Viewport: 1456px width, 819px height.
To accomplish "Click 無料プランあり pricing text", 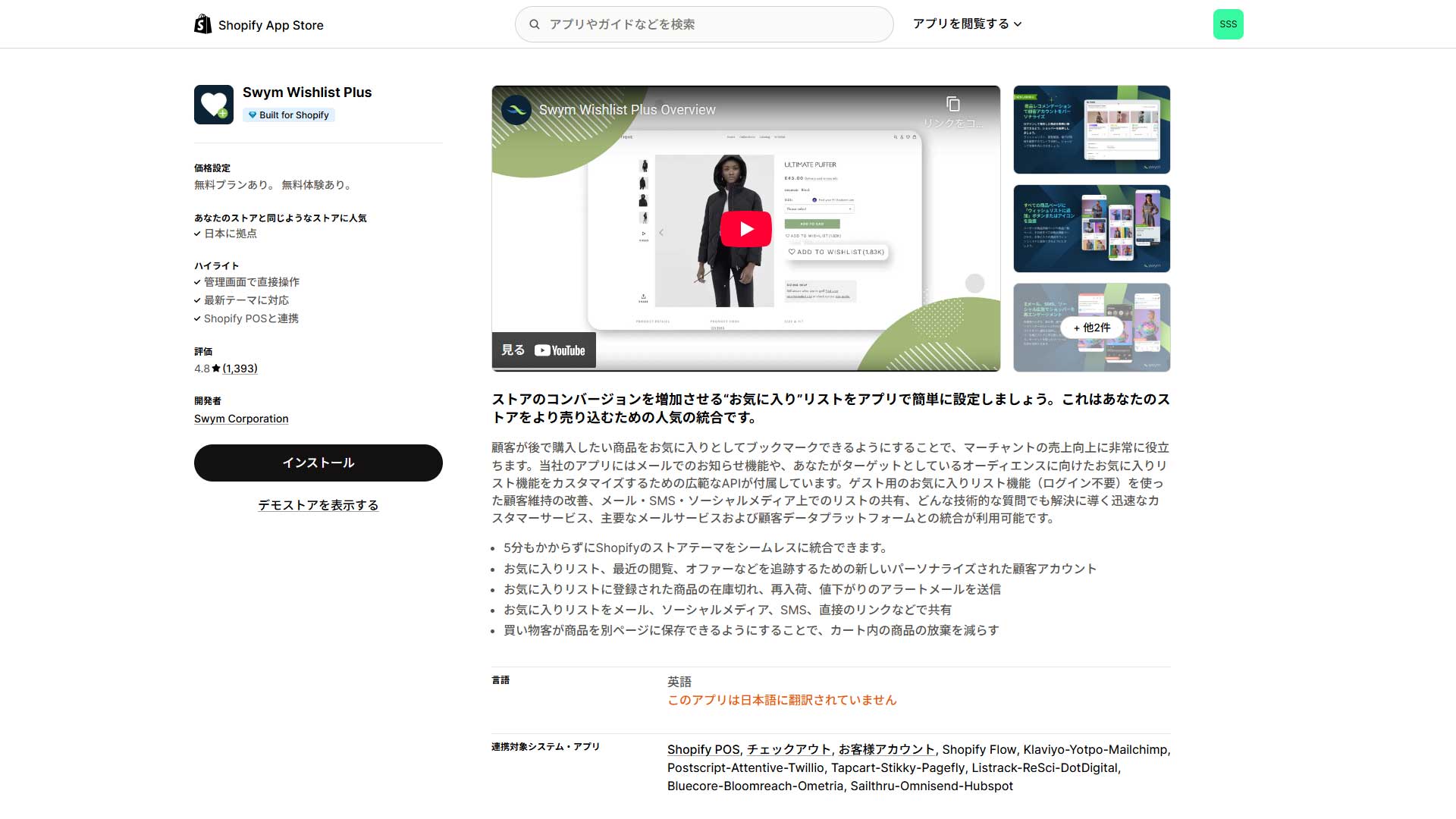I will pyautogui.click(x=234, y=185).
